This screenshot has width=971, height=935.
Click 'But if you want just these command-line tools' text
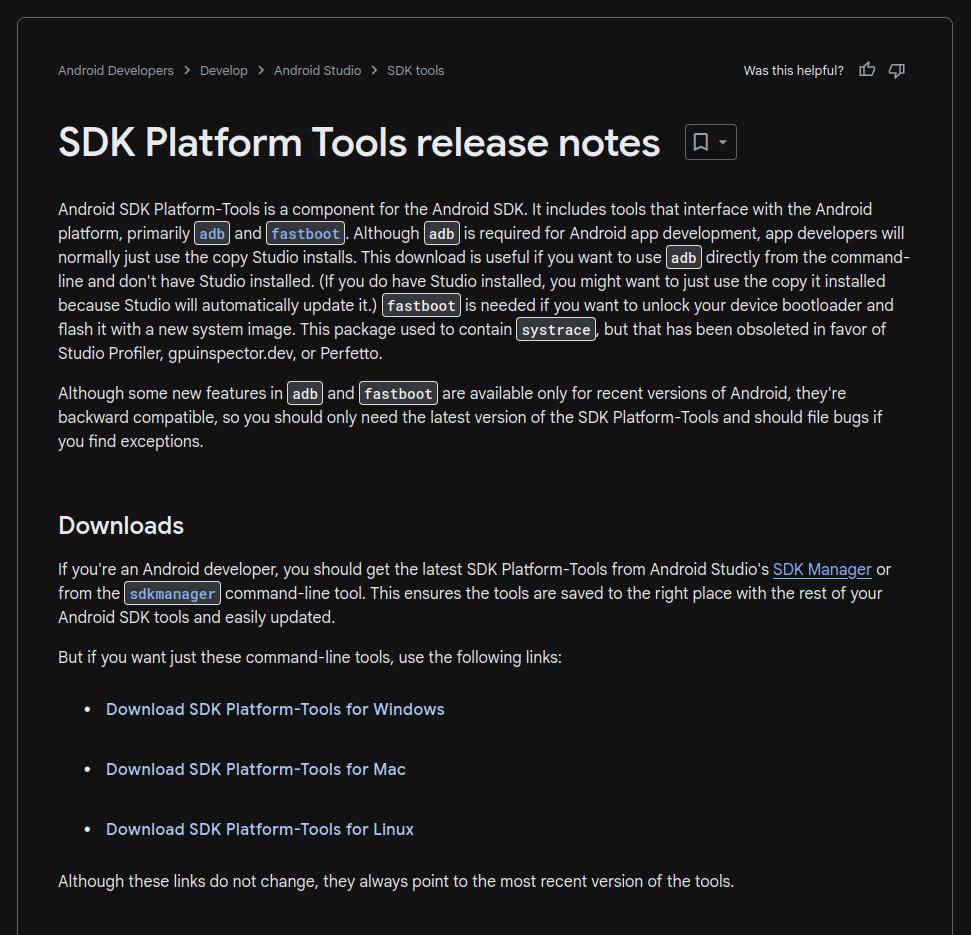pyautogui.click(x=310, y=657)
